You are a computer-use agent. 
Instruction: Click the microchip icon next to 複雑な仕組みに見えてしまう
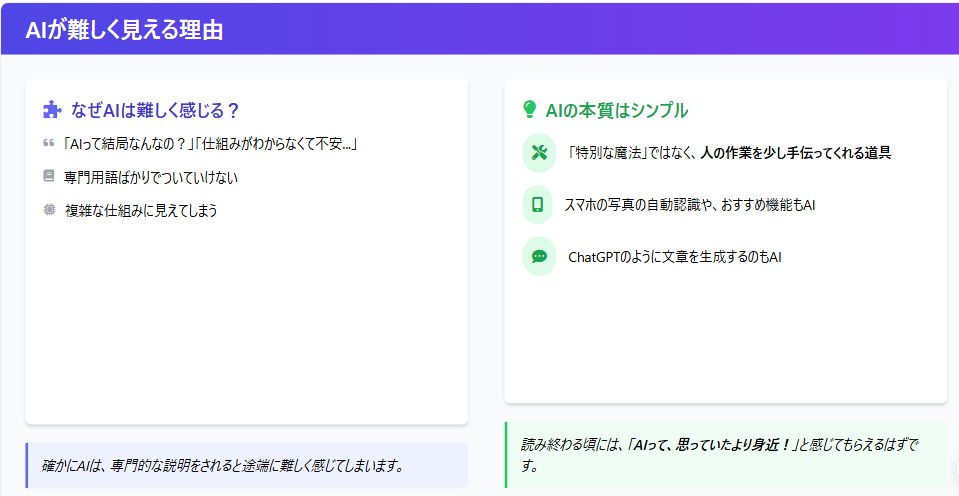[49, 210]
